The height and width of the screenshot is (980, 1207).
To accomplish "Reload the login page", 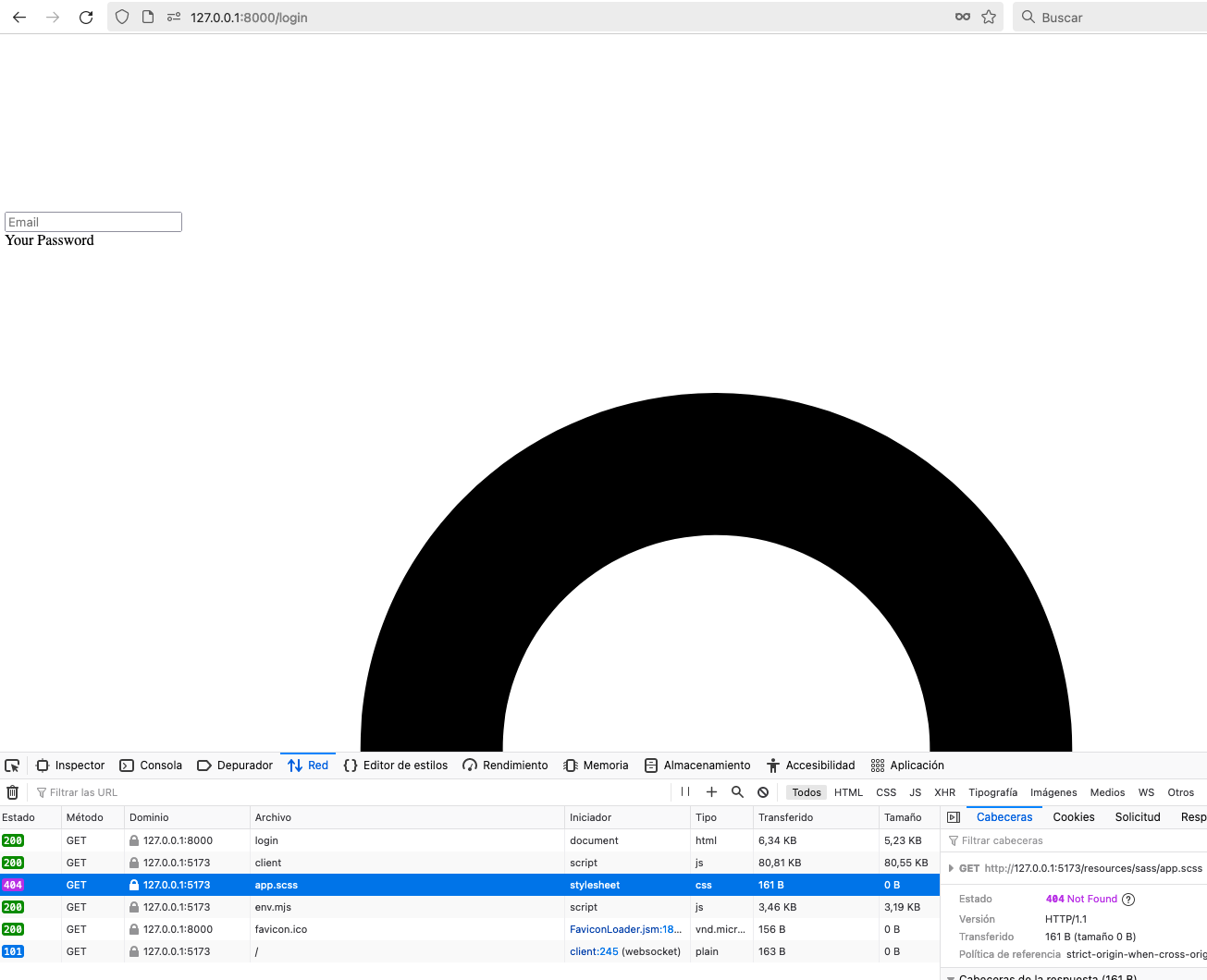I will point(86,17).
